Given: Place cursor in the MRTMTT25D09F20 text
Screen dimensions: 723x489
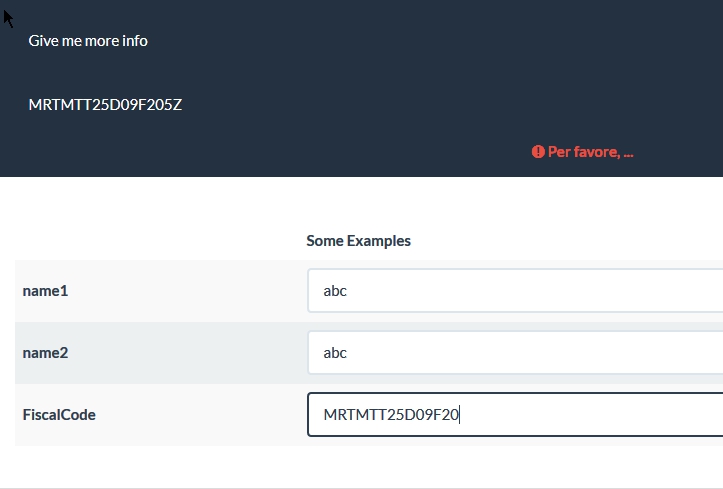Looking at the screenshot, I should click(x=390, y=415).
